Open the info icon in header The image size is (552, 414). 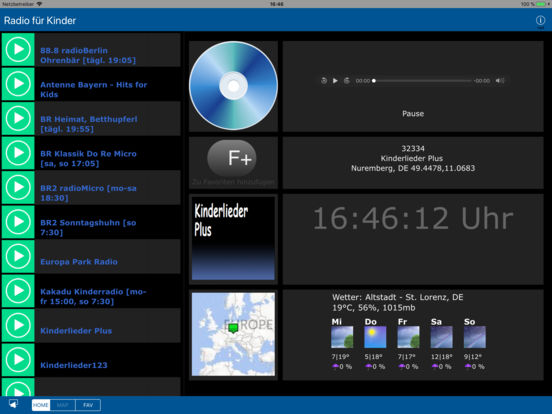[x=540, y=20]
